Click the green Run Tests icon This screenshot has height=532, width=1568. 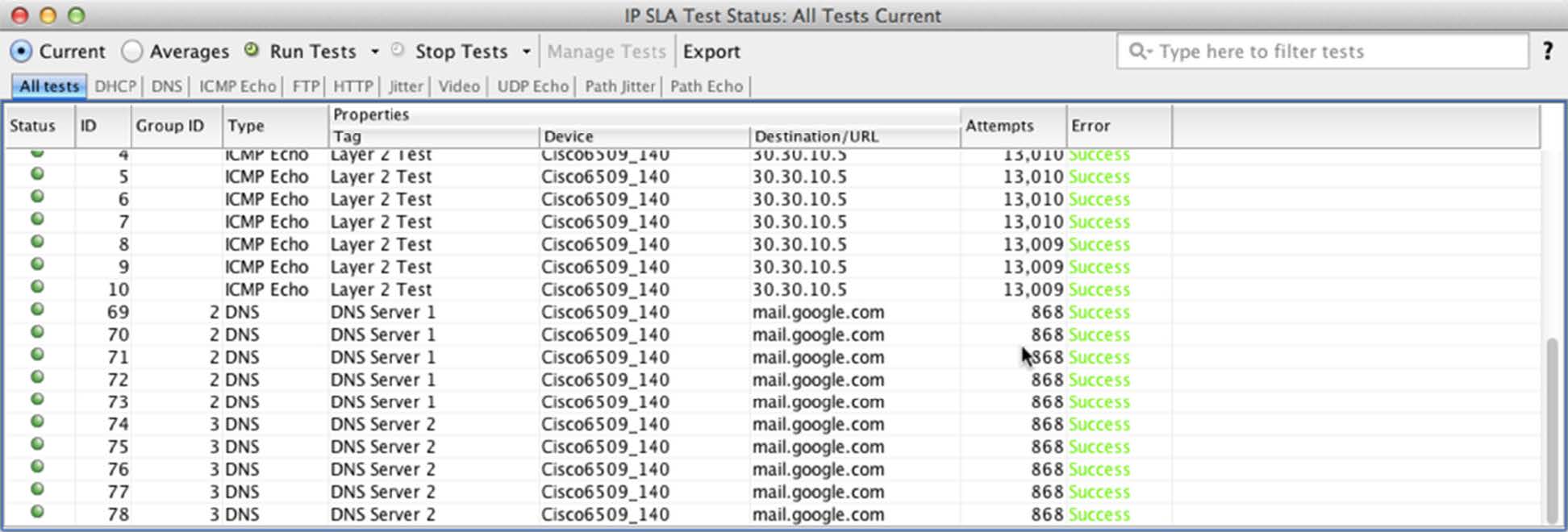[252, 50]
